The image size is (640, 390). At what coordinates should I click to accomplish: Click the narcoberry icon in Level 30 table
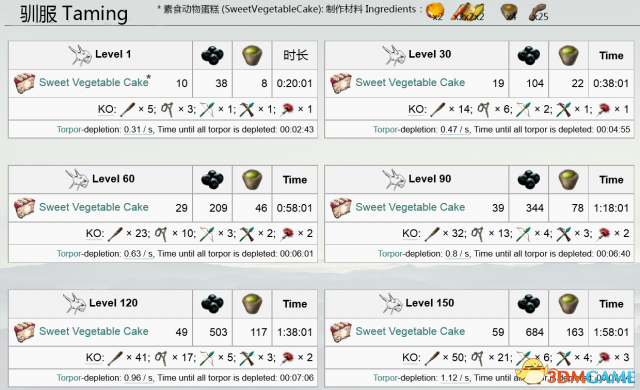(529, 55)
